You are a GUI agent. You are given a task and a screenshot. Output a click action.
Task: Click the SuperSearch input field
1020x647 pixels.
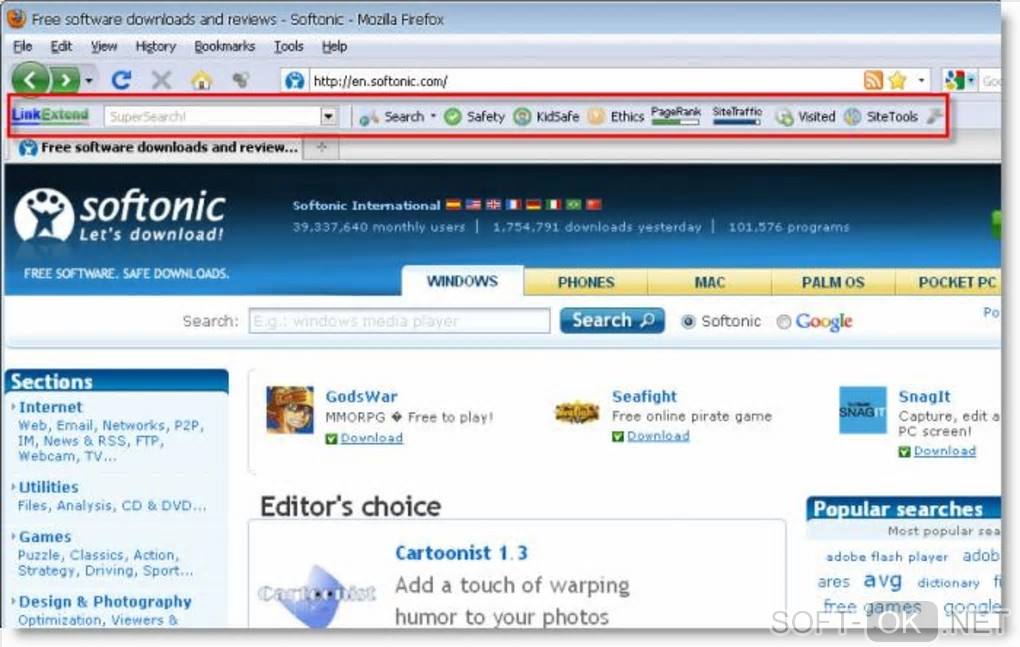(x=212, y=116)
